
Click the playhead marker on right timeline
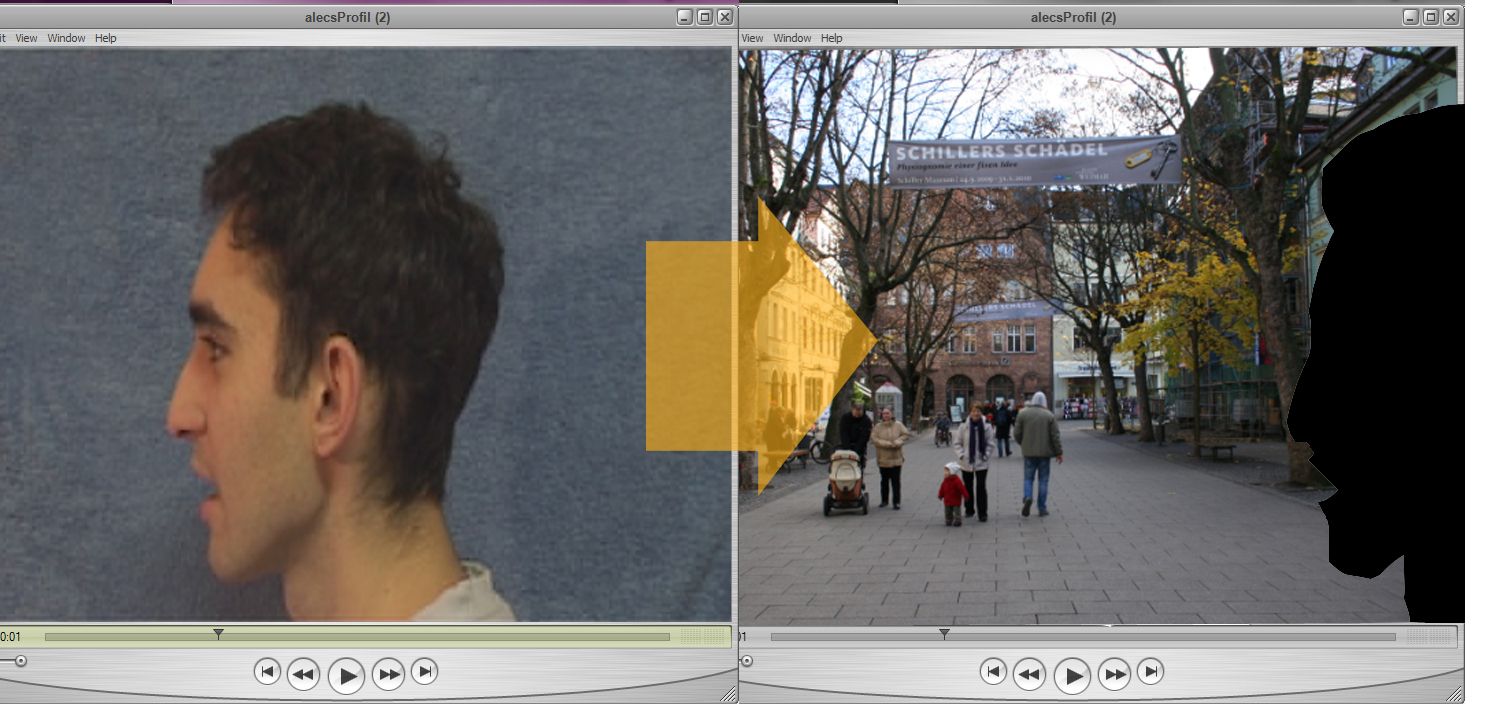(944, 634)
